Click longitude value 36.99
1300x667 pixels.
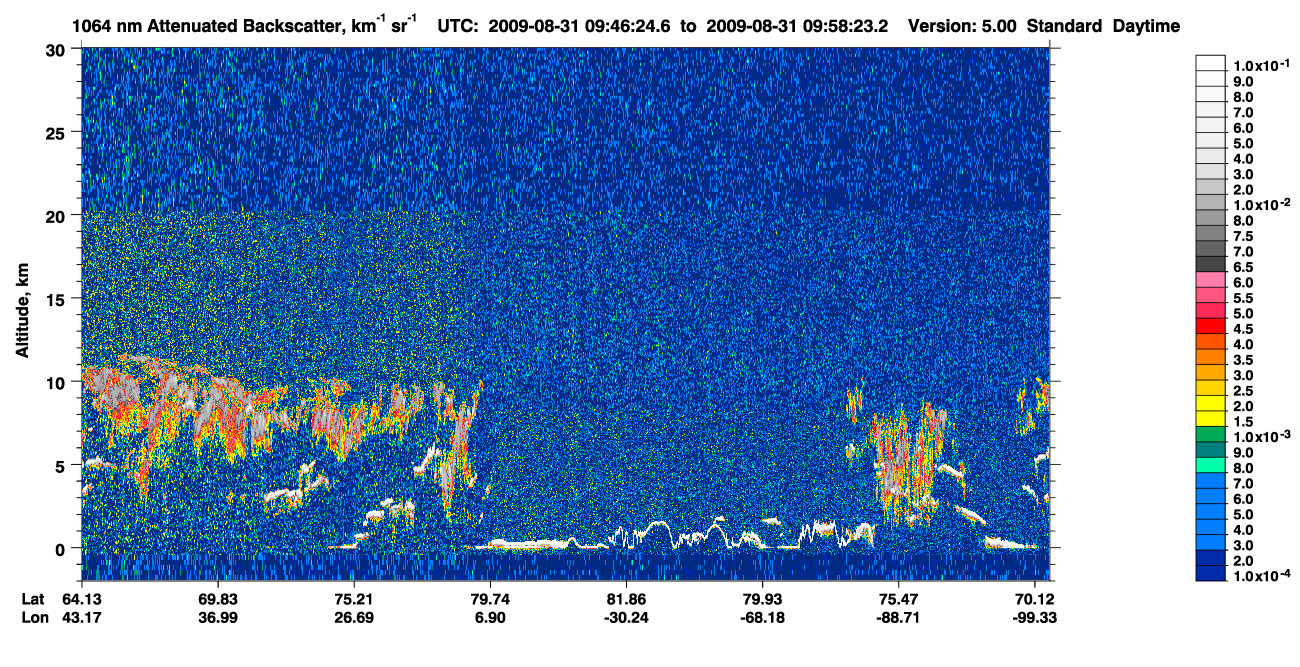[218, 617]
